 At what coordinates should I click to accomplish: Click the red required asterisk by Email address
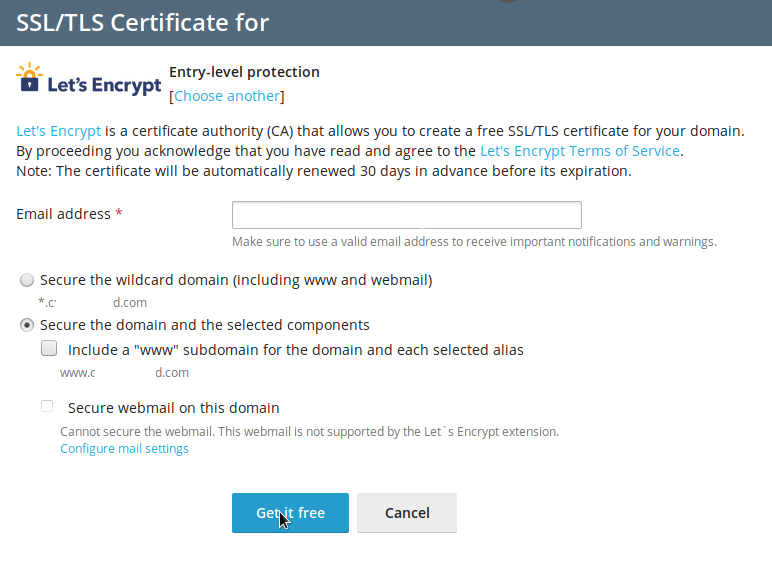click(x=119, y=214)
